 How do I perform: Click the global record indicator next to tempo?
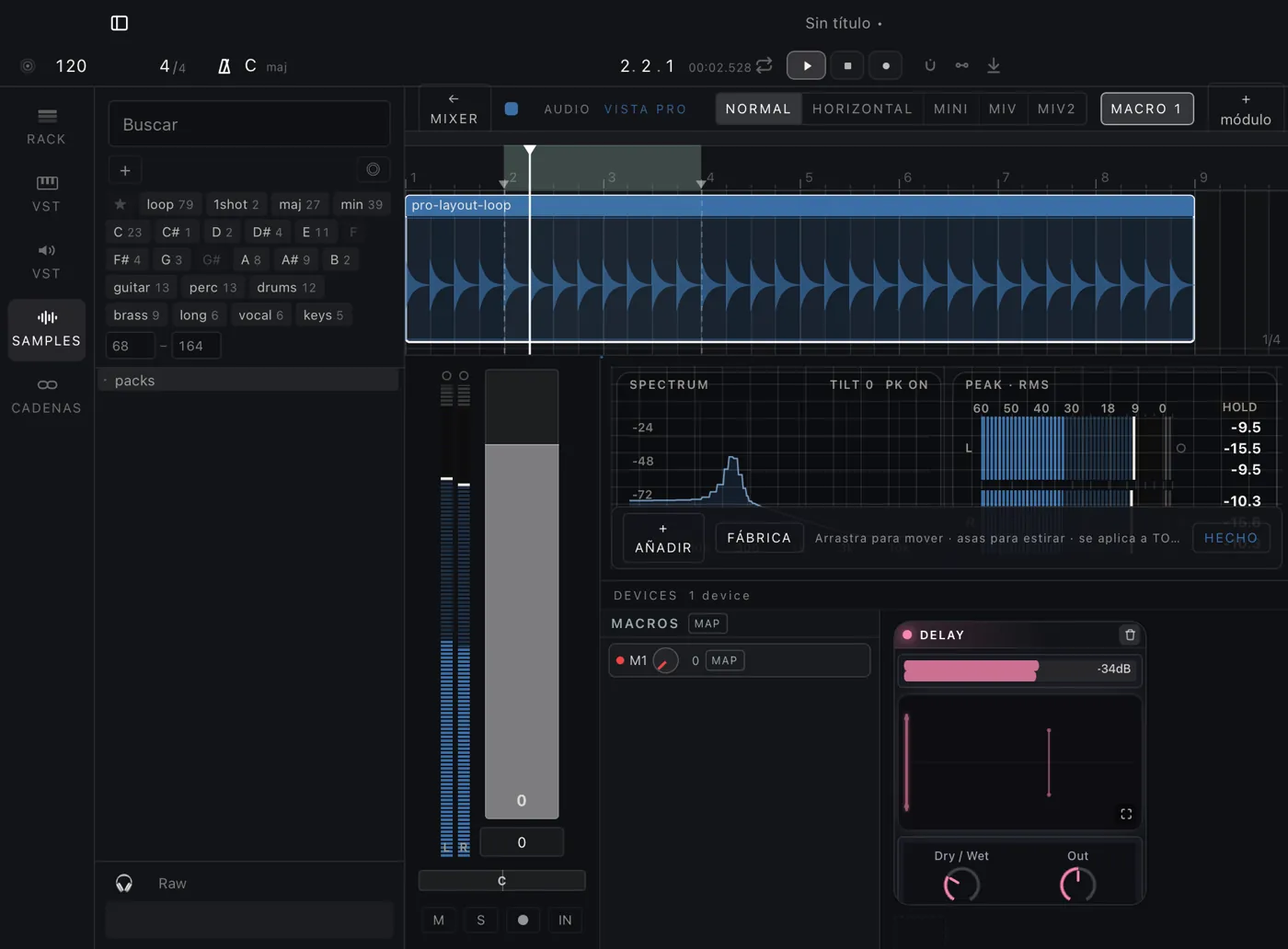(x=28, y=66)
